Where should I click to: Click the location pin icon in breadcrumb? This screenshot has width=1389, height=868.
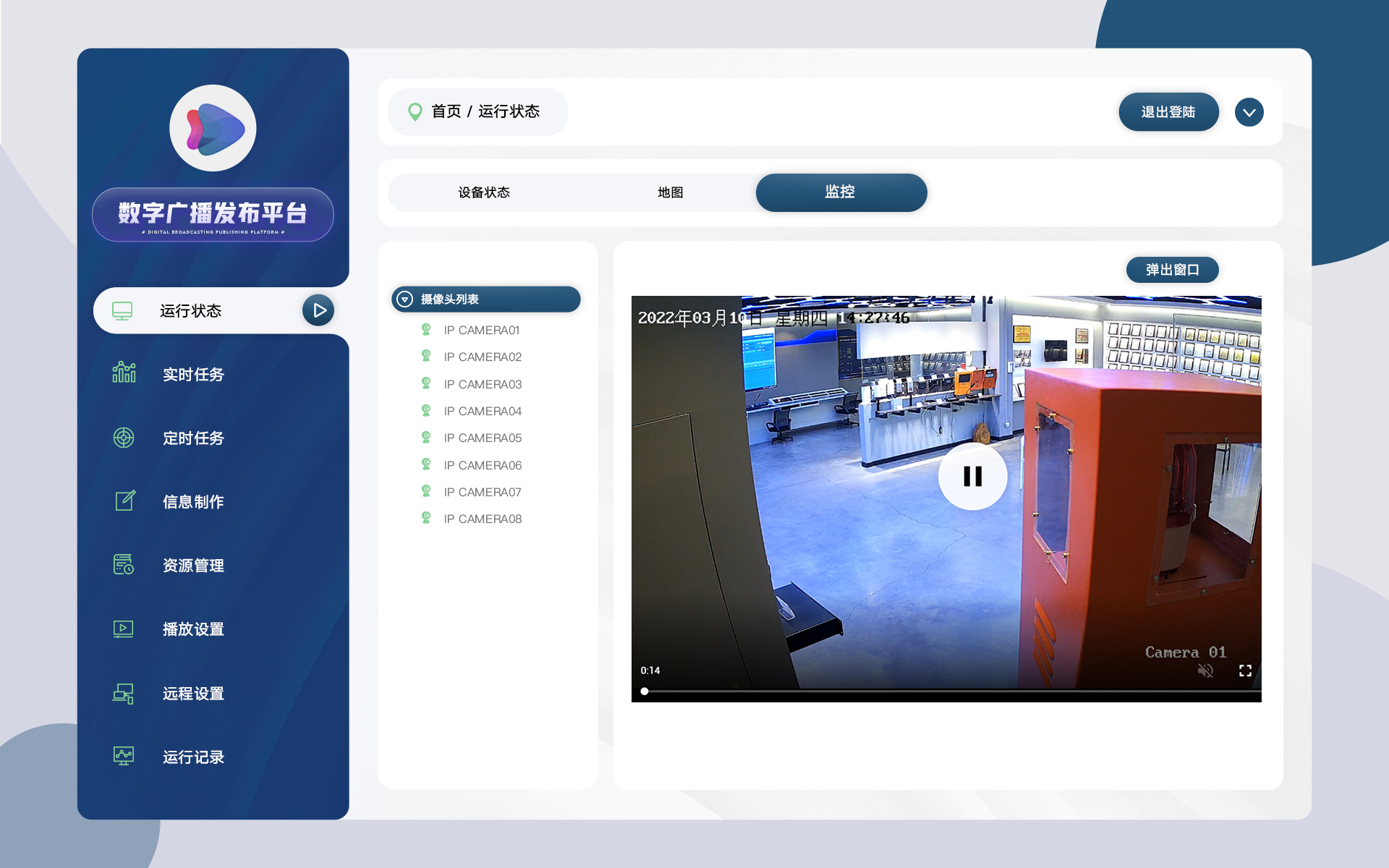pyautogui.click(x=415, y=111)
